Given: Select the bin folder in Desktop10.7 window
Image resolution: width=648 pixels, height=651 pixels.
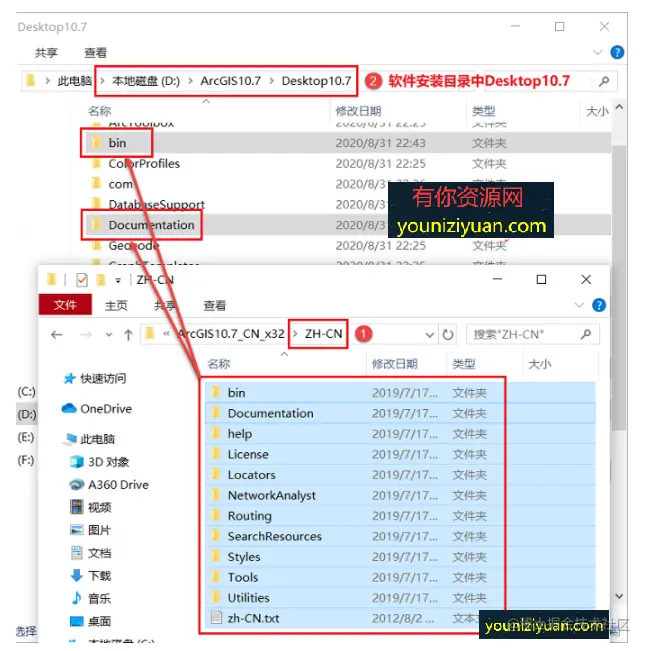Looking at the screenshot, I should [347, 143].
